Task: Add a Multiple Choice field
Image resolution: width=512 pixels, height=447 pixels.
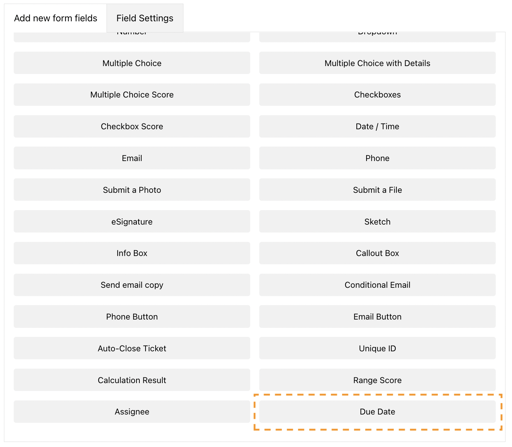Action: pos(132,63)
